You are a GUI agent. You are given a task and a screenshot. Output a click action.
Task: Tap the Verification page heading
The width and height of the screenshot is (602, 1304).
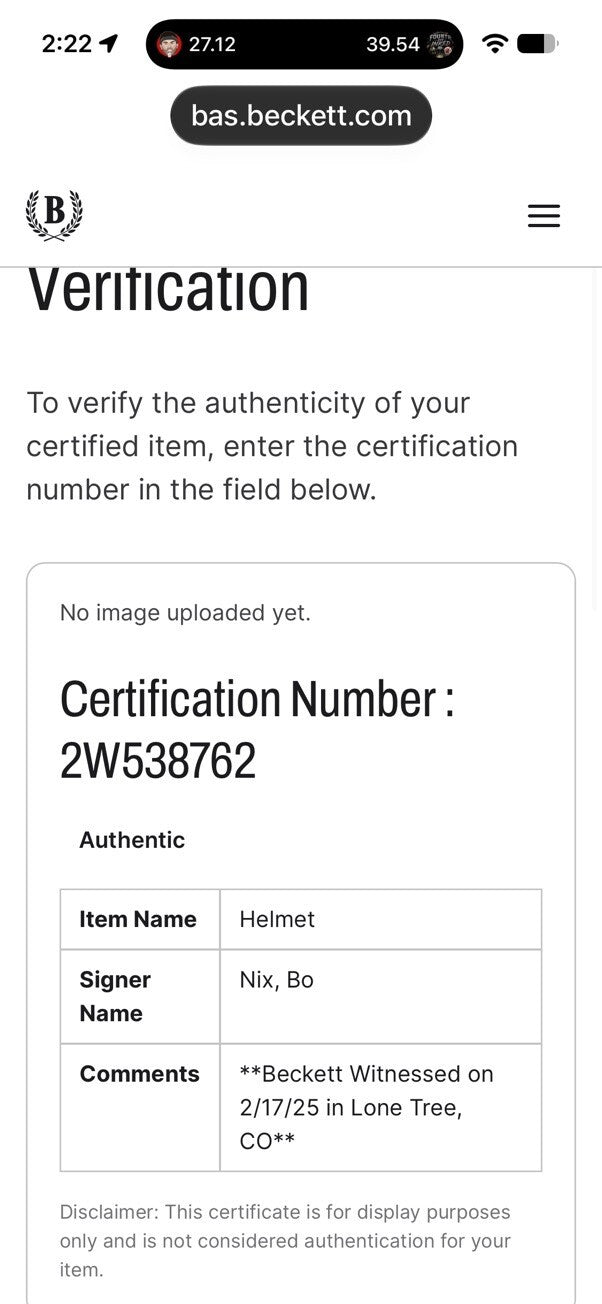(167, 289)
